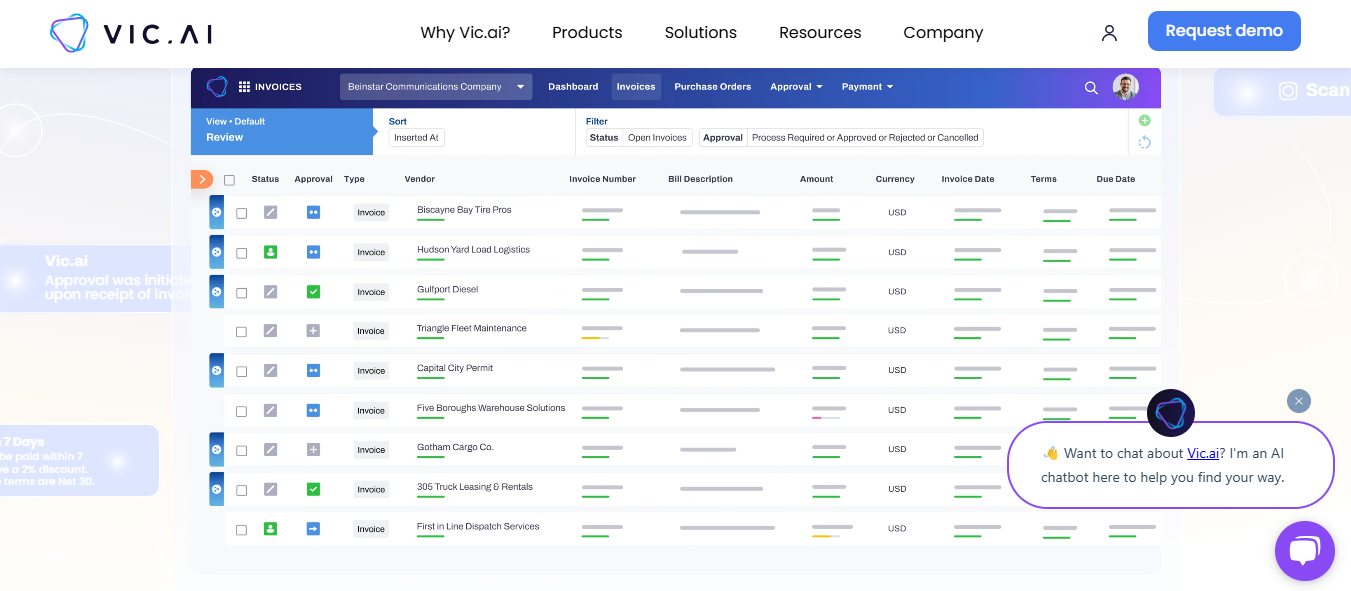Click the Gulfport Diesel Invoice type tag

coord(371,292)
